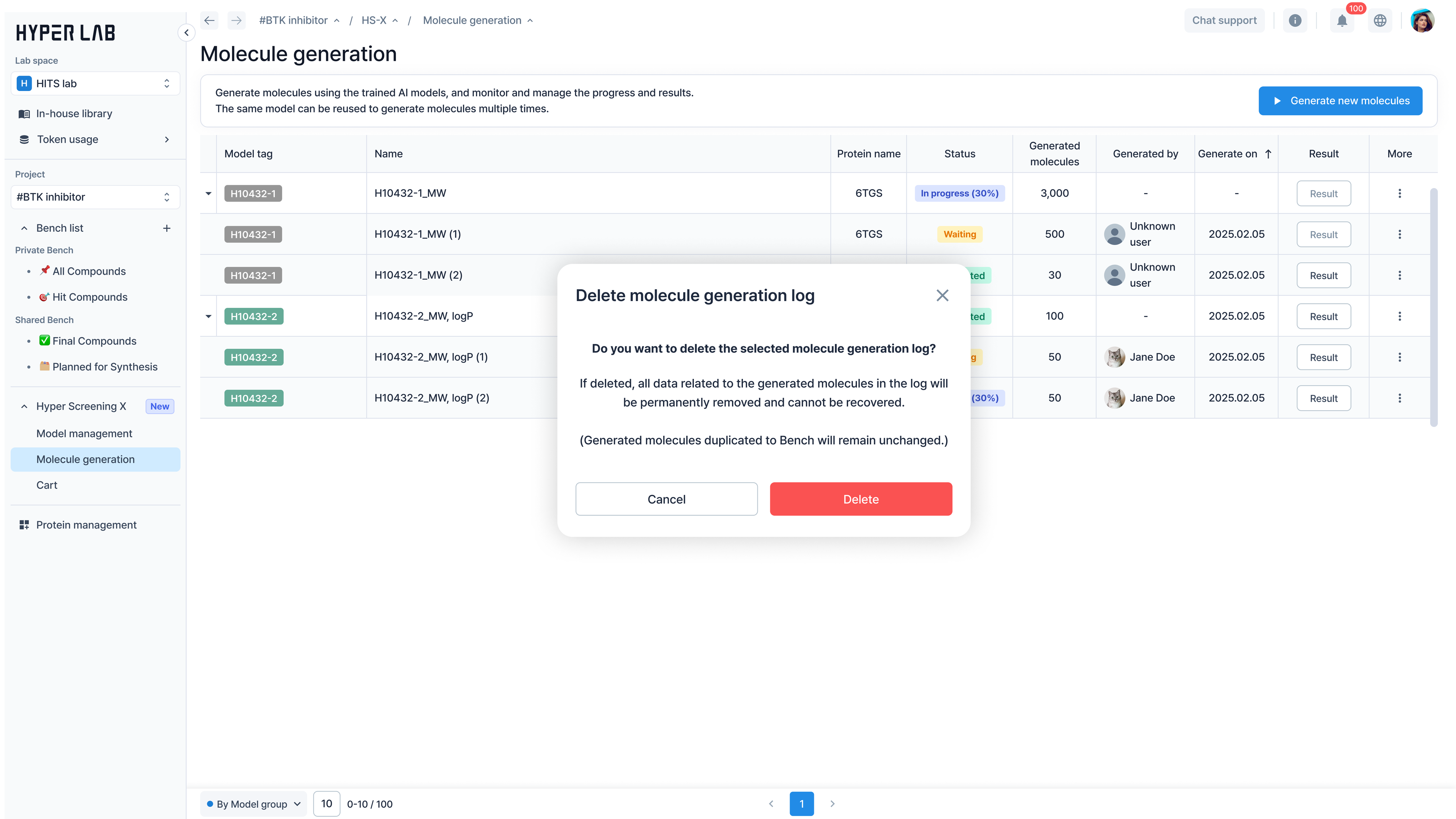Confirm with the red Delete button
This screenshot has height=819, width=1456.
click(x=860, y=499)
